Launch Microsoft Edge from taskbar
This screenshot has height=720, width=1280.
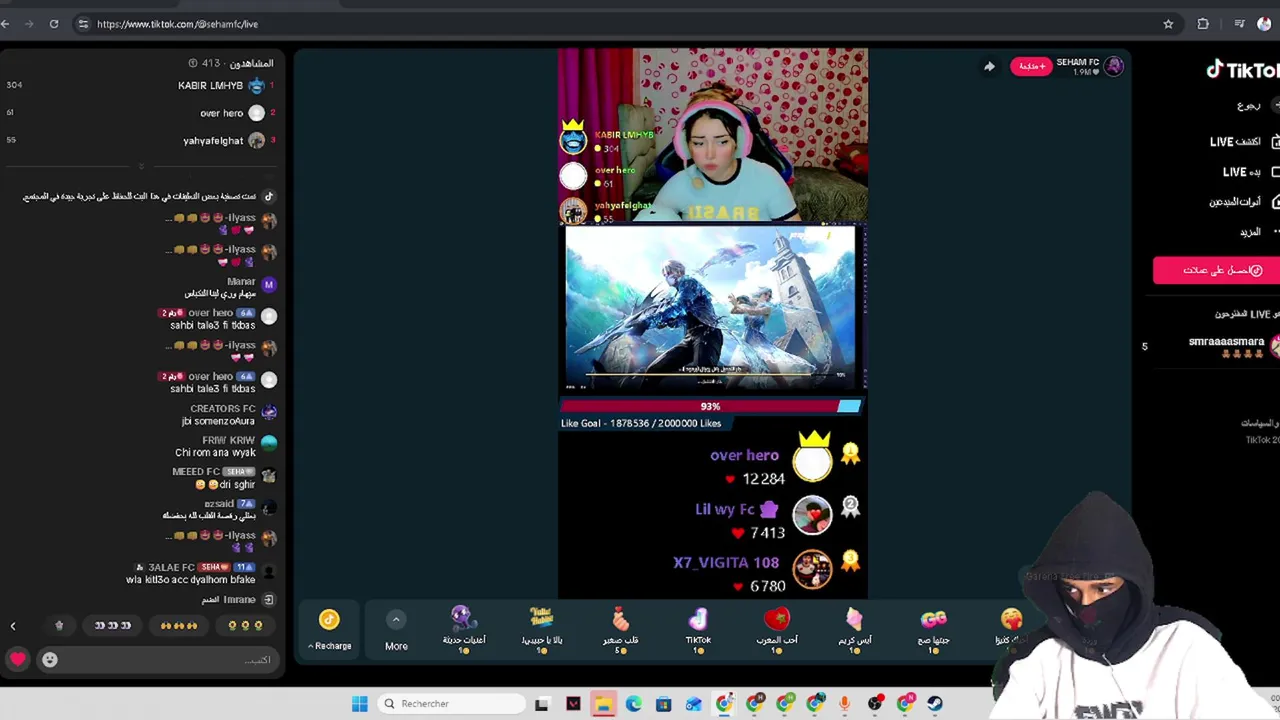click(x=634, y=703)
